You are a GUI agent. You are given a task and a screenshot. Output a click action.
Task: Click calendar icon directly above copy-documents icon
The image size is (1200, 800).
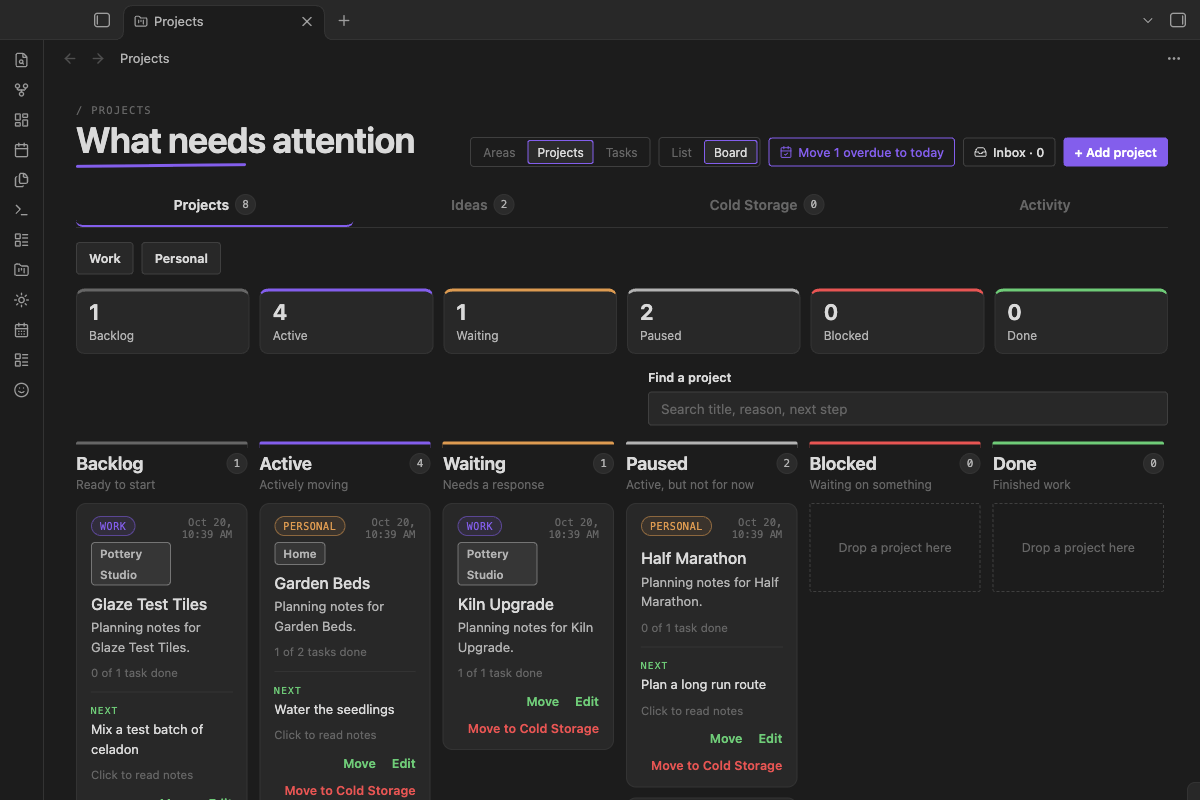click(21, 150)
